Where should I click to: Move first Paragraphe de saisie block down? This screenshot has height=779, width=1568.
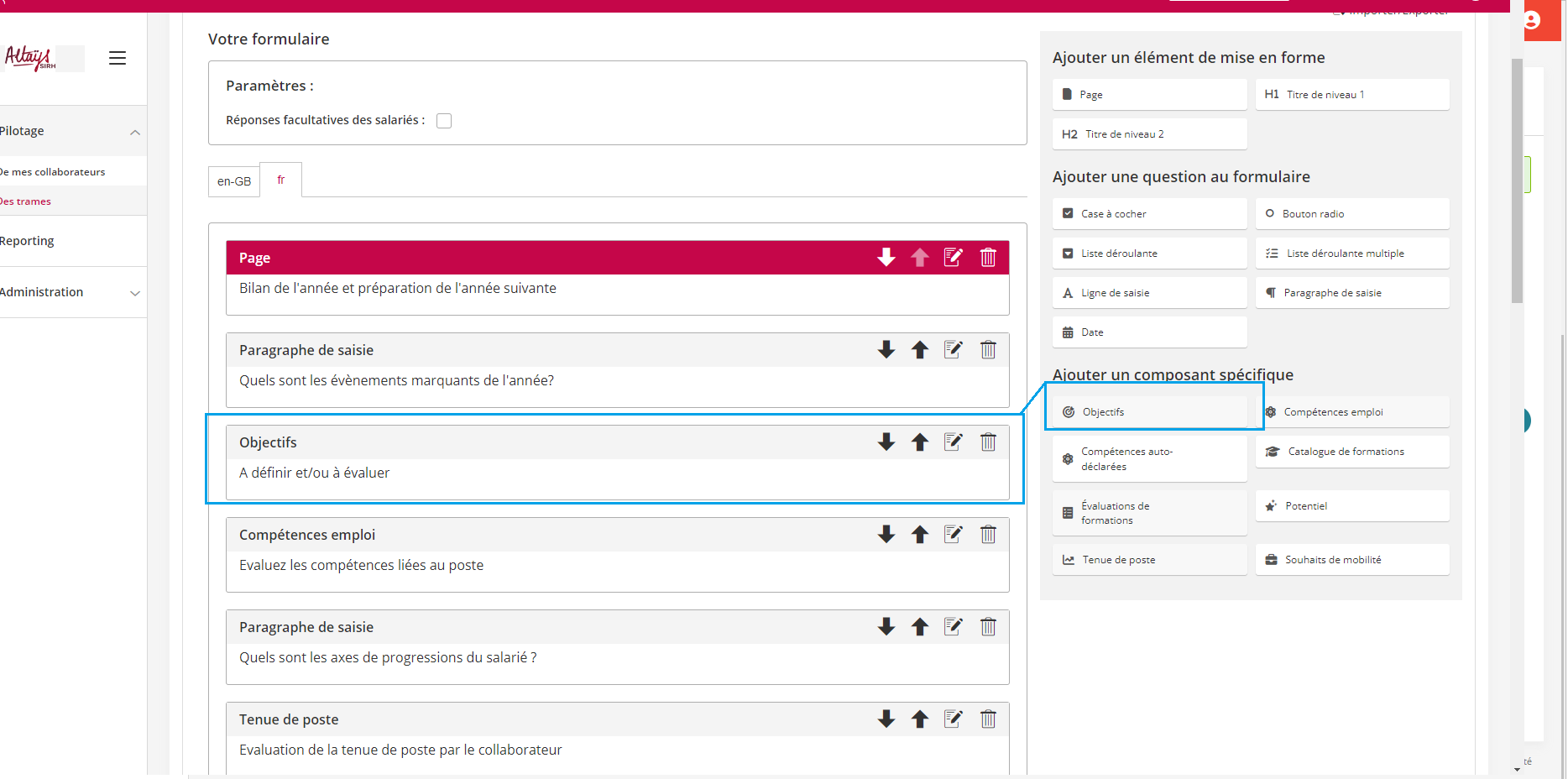point(886,350)
